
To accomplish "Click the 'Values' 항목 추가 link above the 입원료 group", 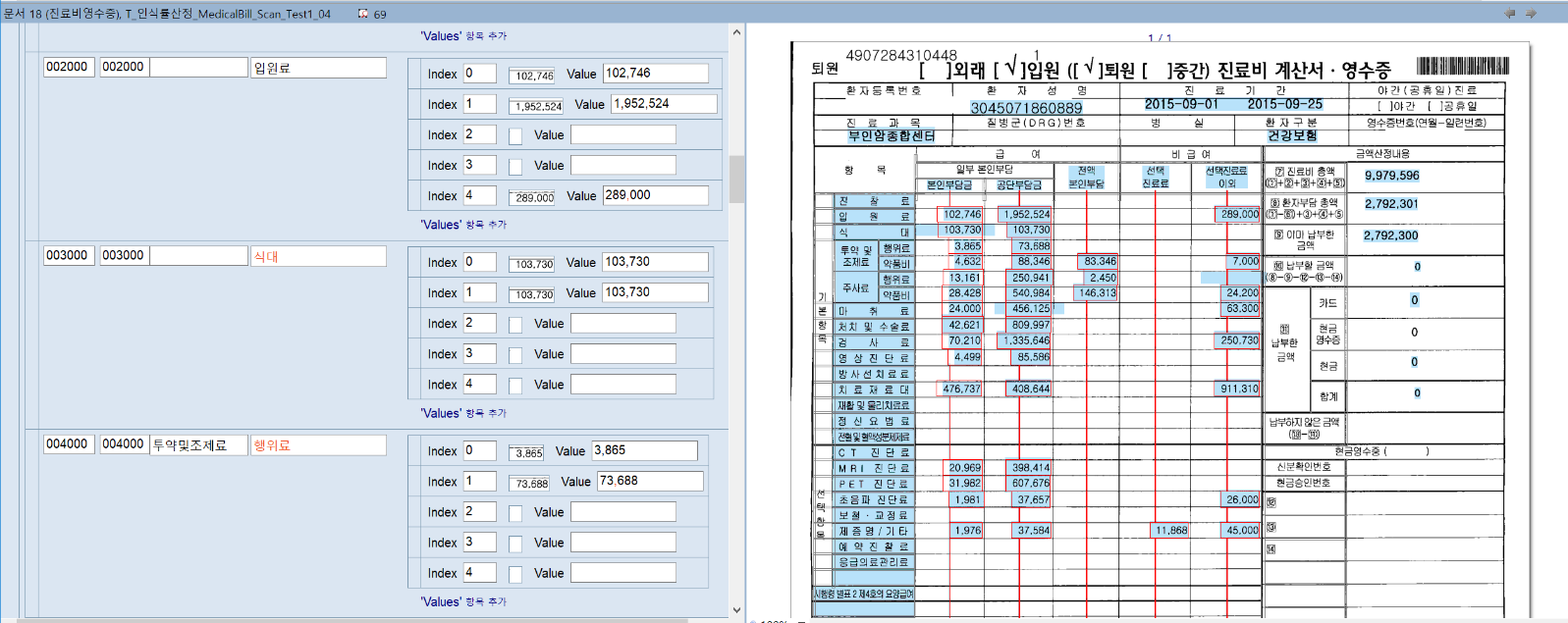I will (x=463, y=36).
